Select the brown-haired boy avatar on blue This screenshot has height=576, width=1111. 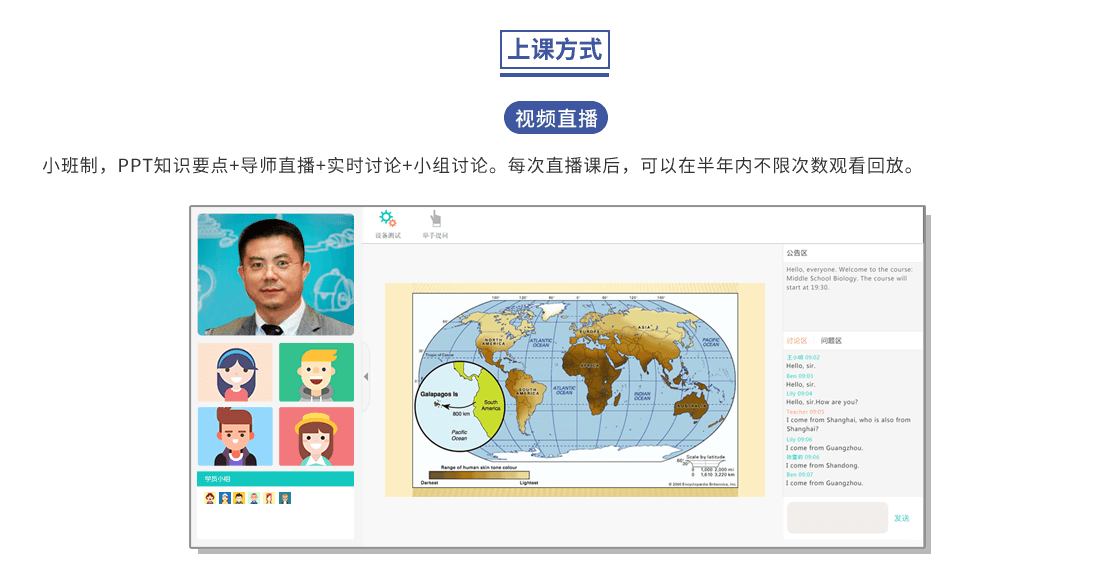235,436
